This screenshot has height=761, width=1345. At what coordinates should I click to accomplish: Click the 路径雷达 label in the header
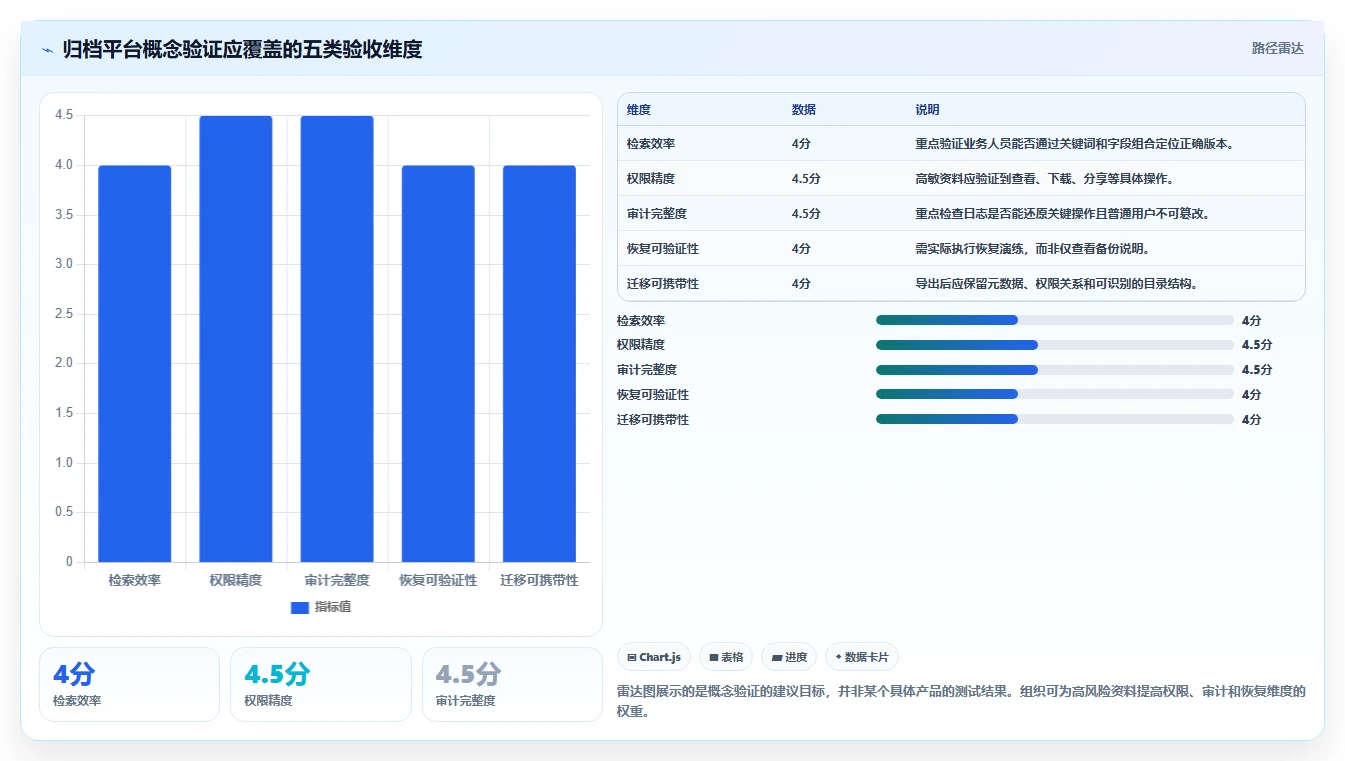pos(1277,48)
